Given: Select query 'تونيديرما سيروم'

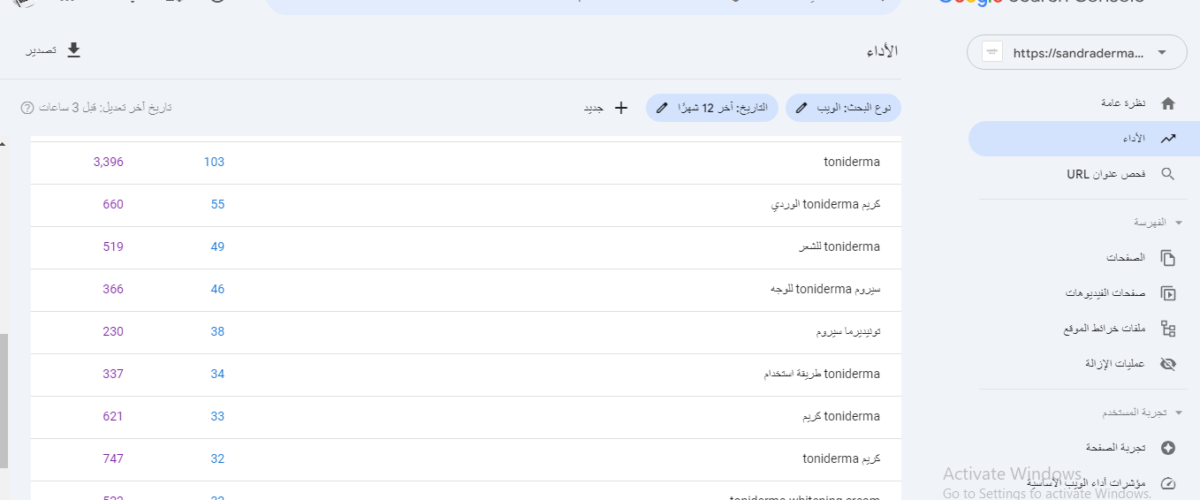Looking at the screenshot, I should [466, 332].
